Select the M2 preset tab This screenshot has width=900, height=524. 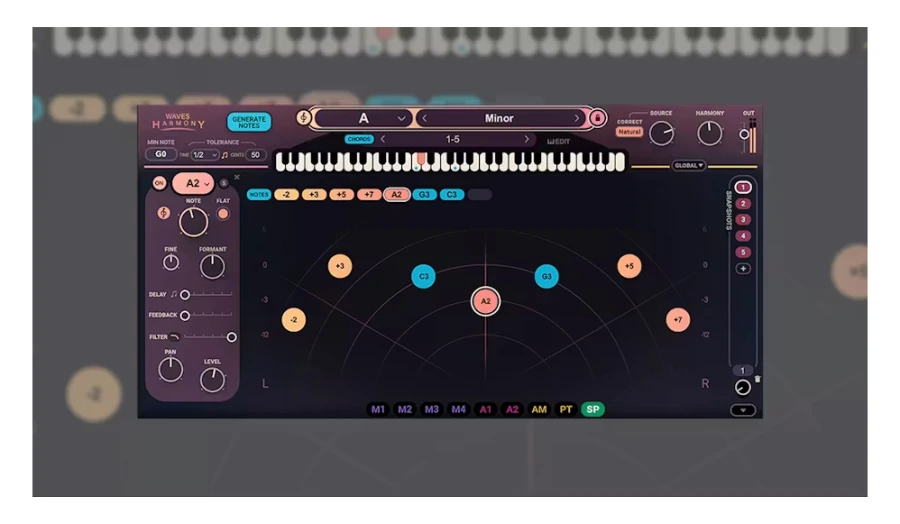coord(405,409)
